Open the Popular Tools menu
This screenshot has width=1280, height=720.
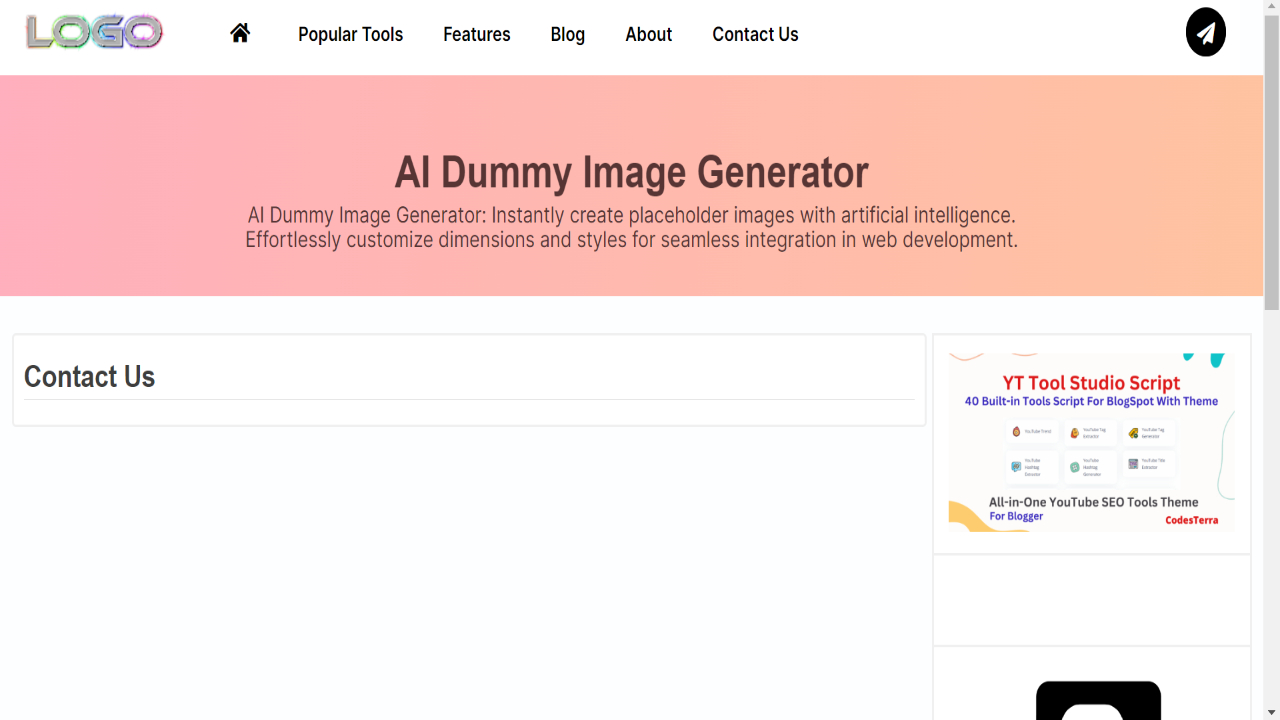(350, 34)
